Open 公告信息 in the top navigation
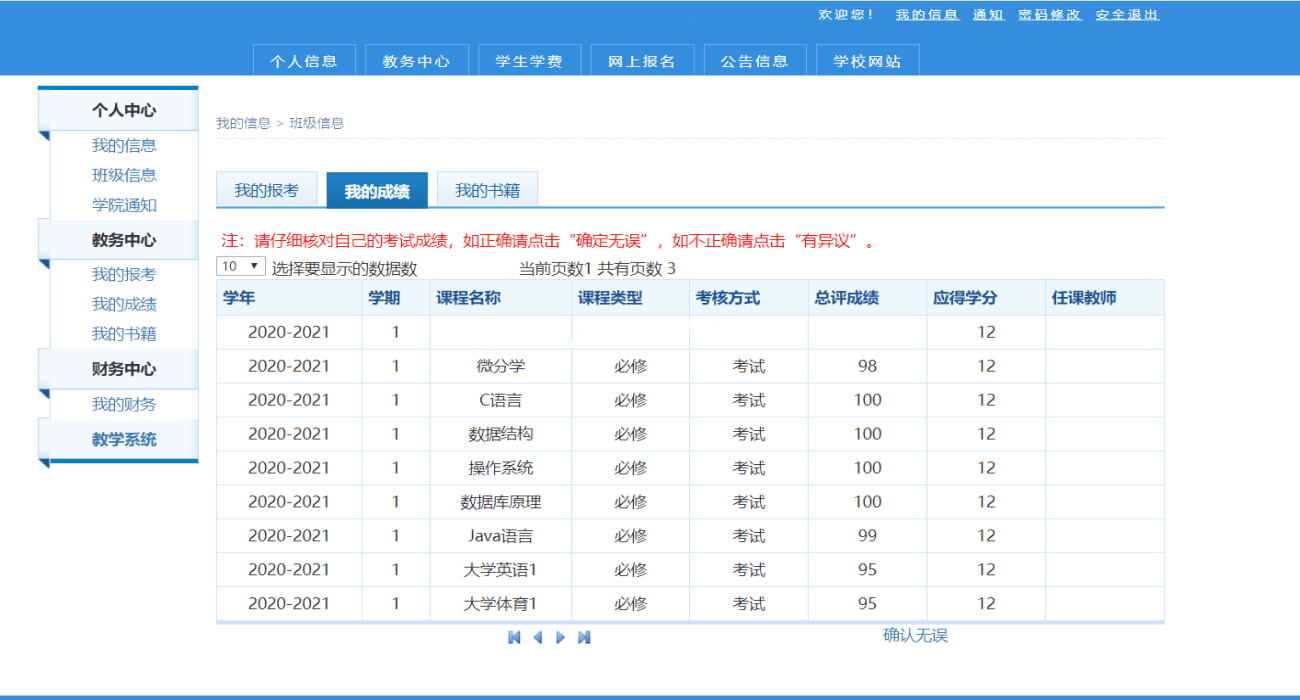Screen dimensions: 1300x700 [x=754, y=60]
